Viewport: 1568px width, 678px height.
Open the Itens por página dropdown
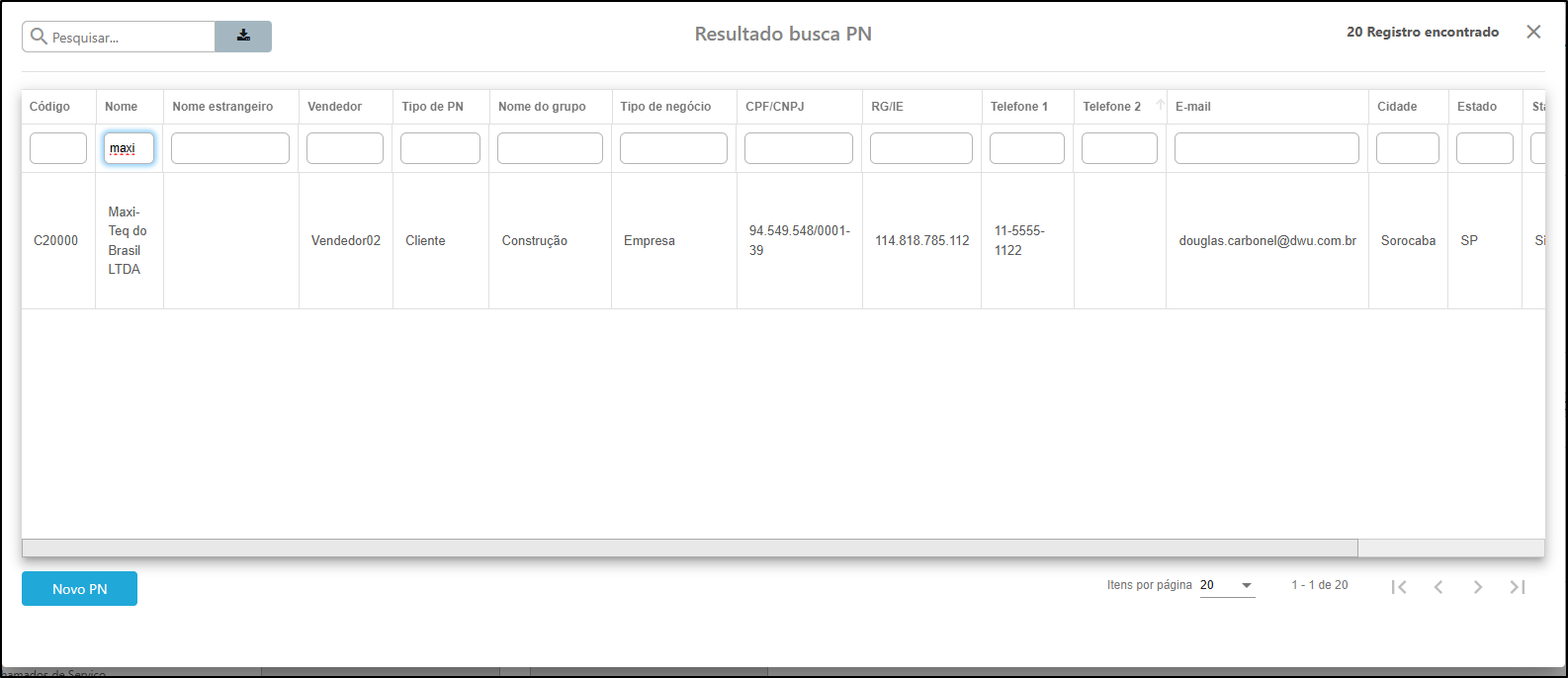click(1227, 586)
